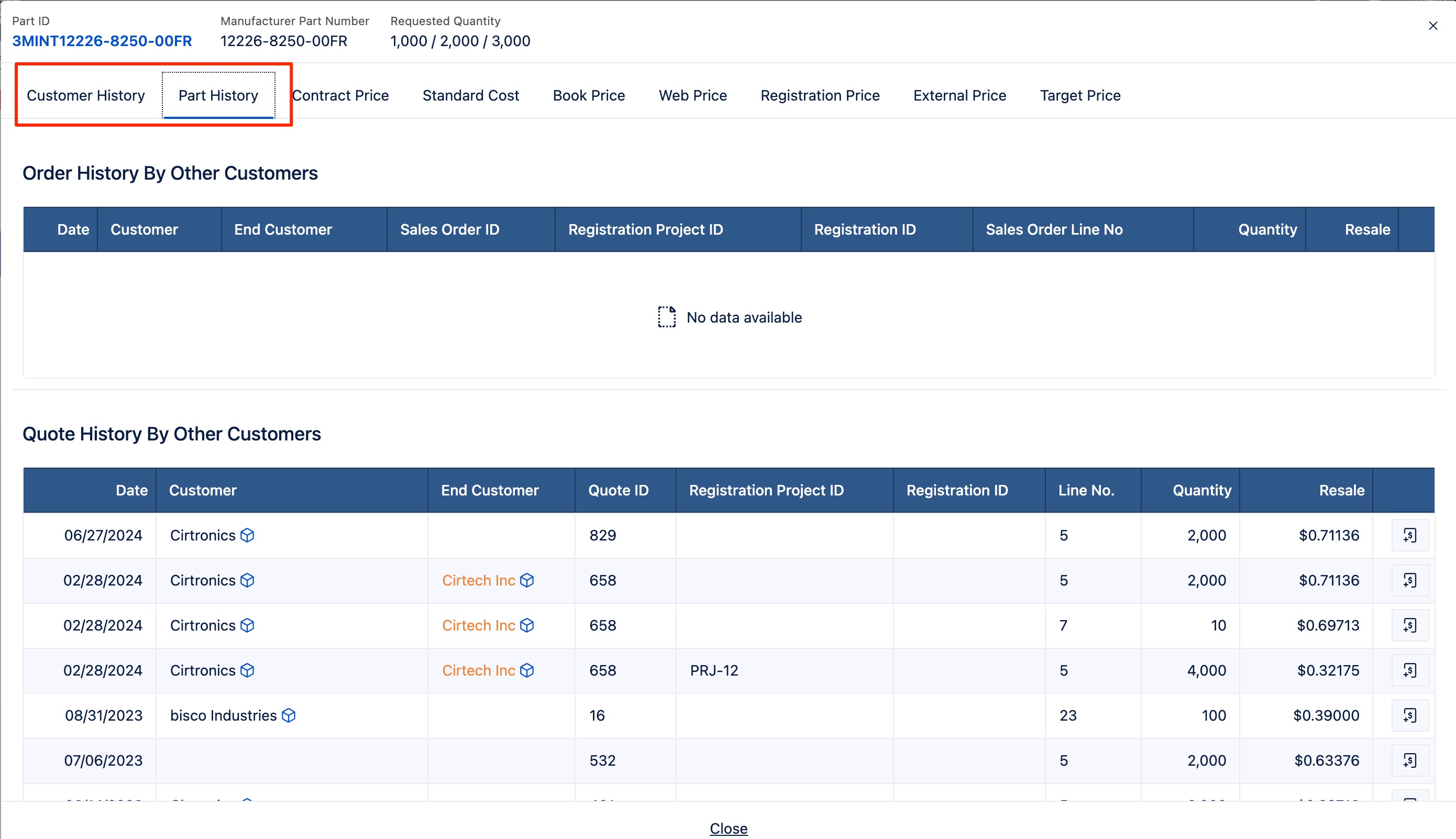The image size is (1456, 839).
Task: Click Cirtech Inc cube icon in $0.71136 February row
Action: click(527, 580)
